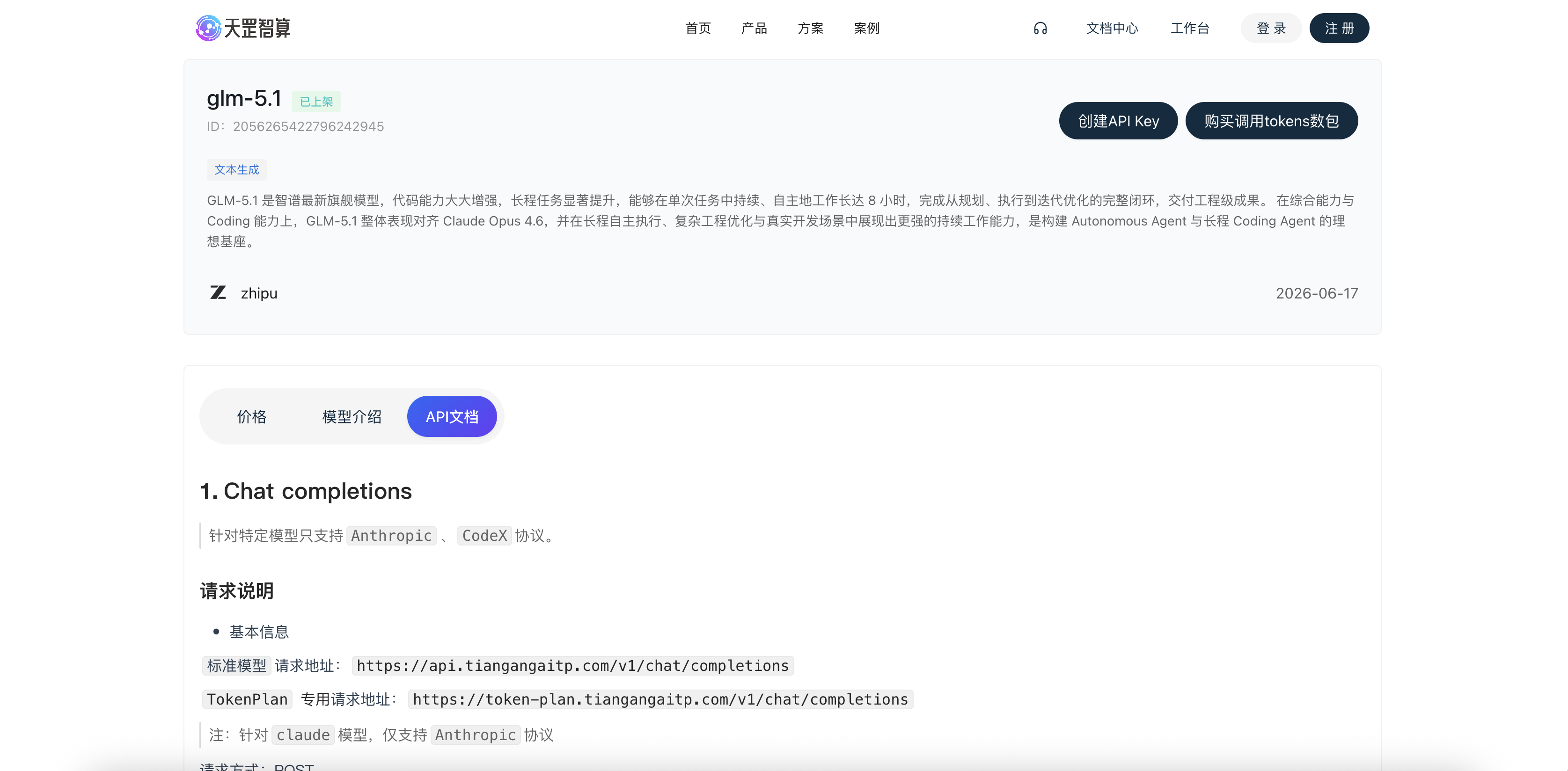Click the GLM-5.1 model description paragraph

click(782, 221)
